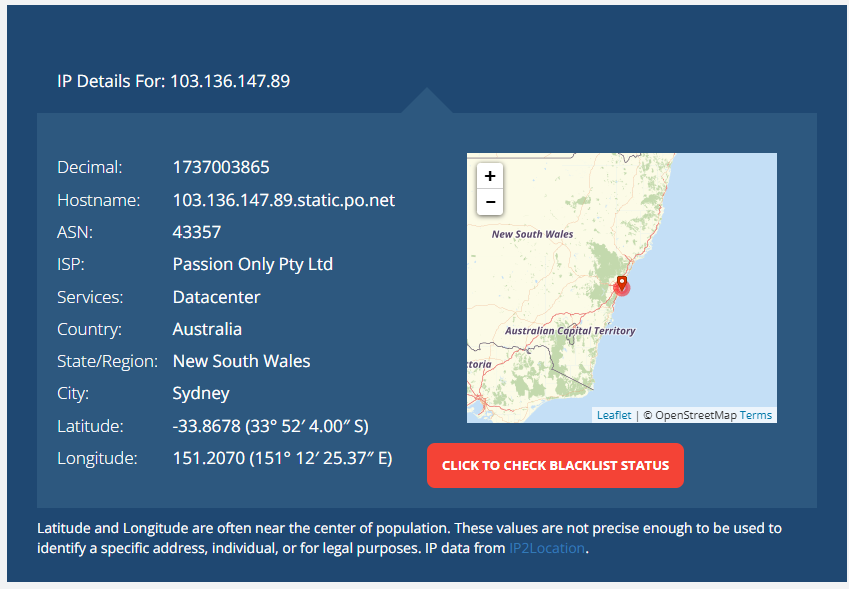Click Australian Capital Territory label on map
849x589 pixels.
point(570,331)
